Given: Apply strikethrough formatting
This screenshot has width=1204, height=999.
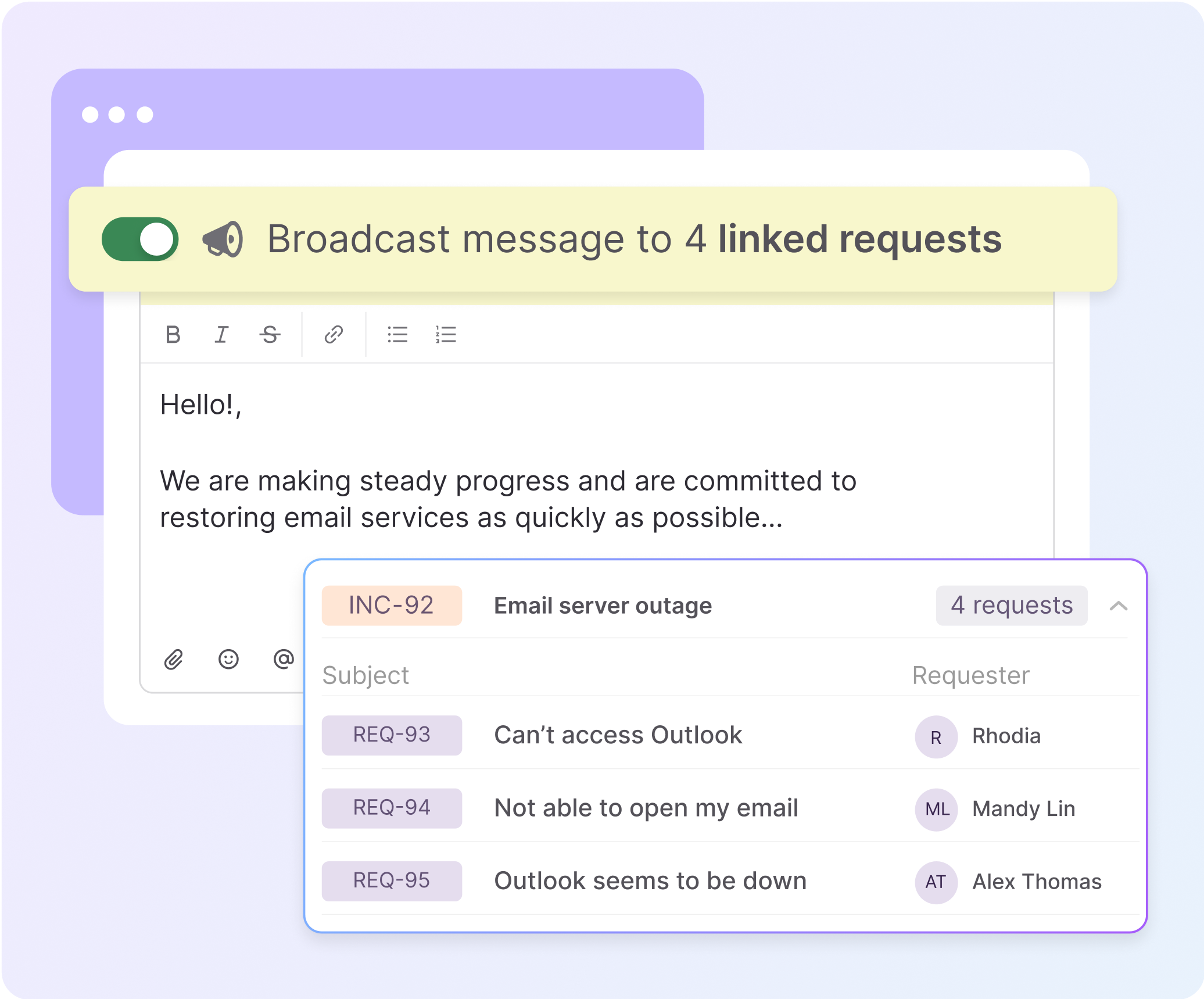Looking at the screenshot, I should pos(270,335).
